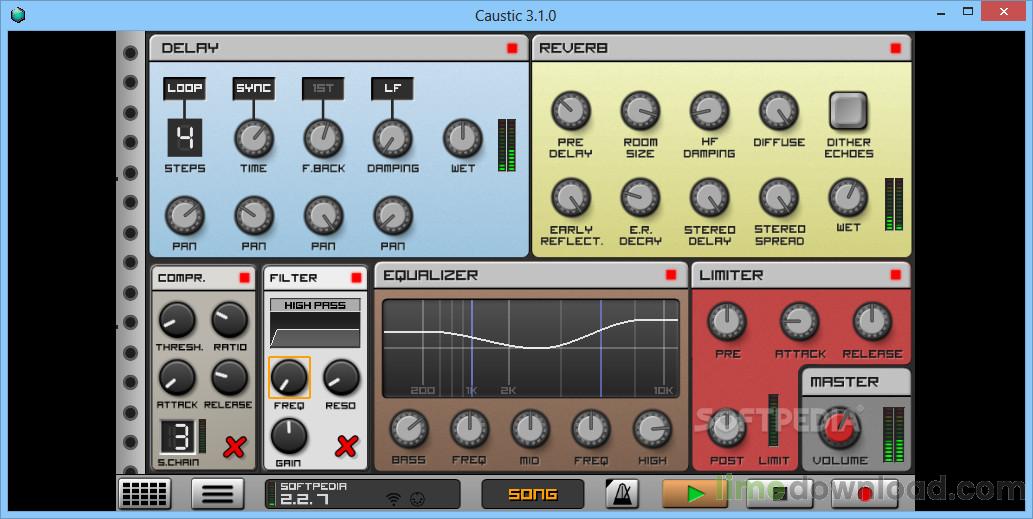1033x519 pixels.
Task: Click the Filter RESO knob
Action: coord(341,378)
